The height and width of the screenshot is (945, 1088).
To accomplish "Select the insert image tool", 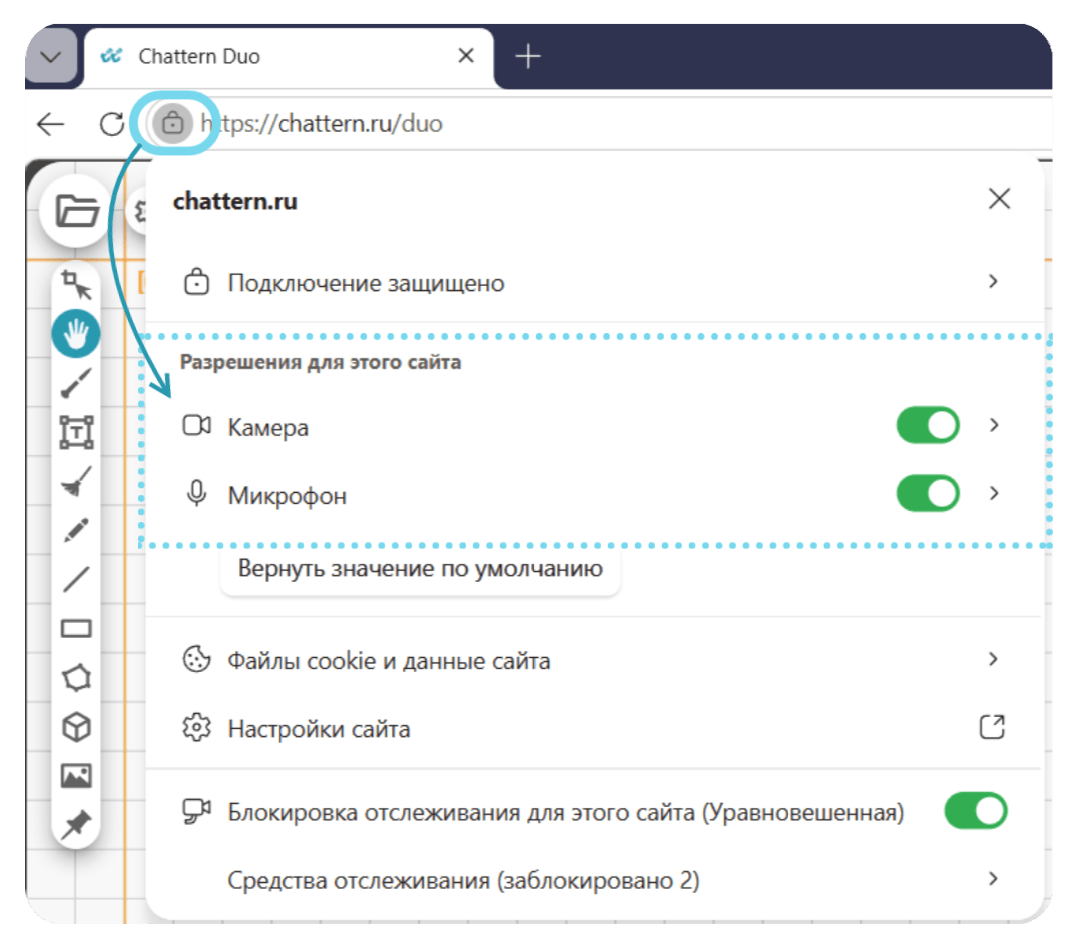I will (x=76, y=776).
